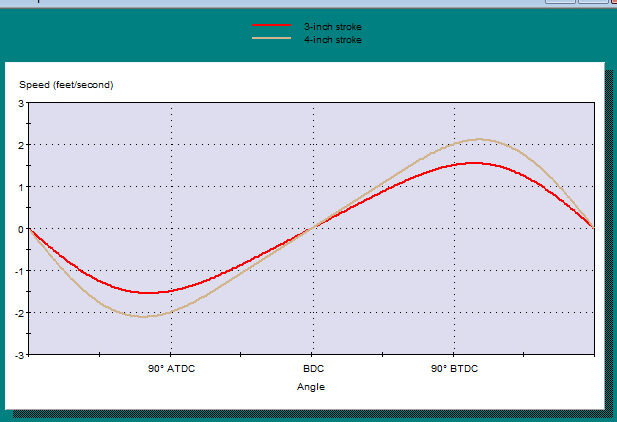Click the y-axis tick label -3
The height and width of the screenshot is (422, 617).
pyautogui.click(x=19, y=355)
